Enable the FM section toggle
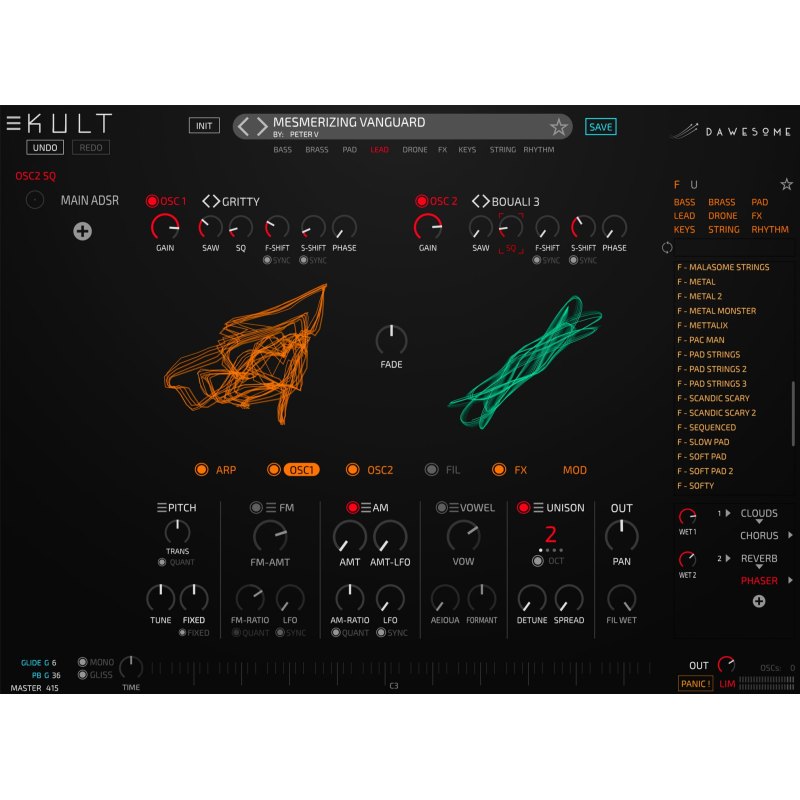800x800 pixels. [256, 508]
